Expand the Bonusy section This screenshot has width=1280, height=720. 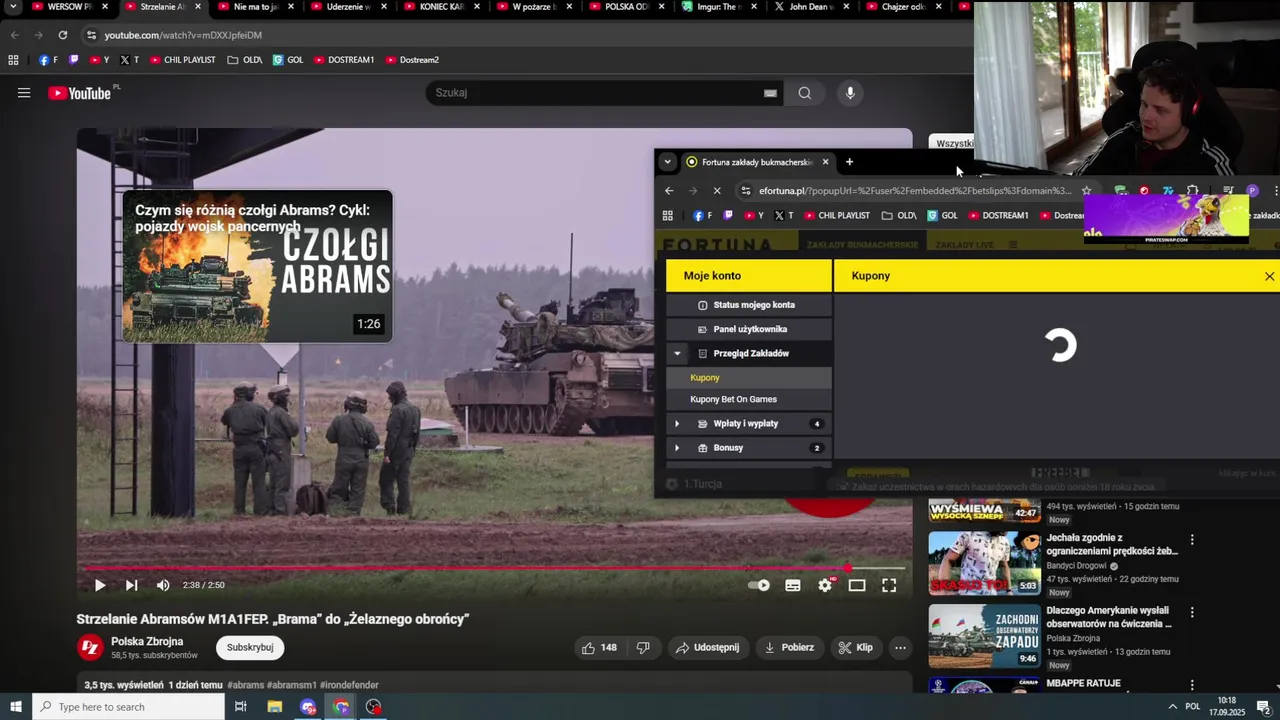pyautogui.click(x=677, y=448)
